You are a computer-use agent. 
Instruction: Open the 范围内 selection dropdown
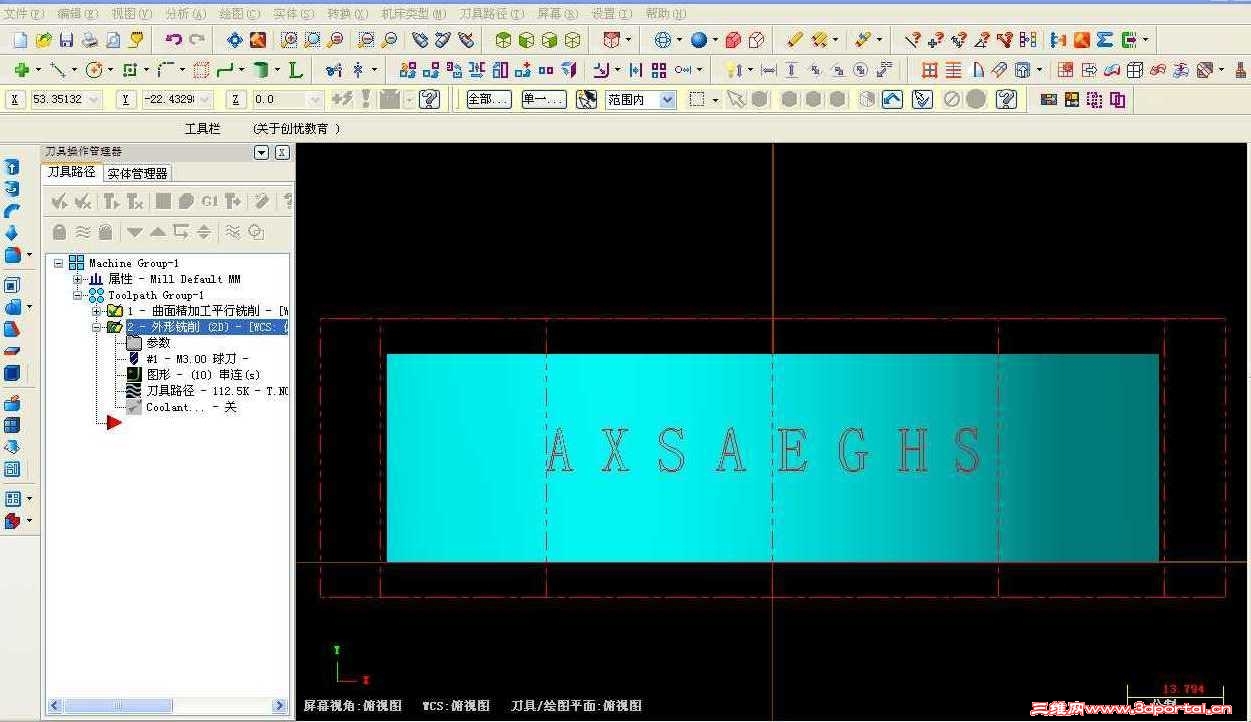pos(667,99)
